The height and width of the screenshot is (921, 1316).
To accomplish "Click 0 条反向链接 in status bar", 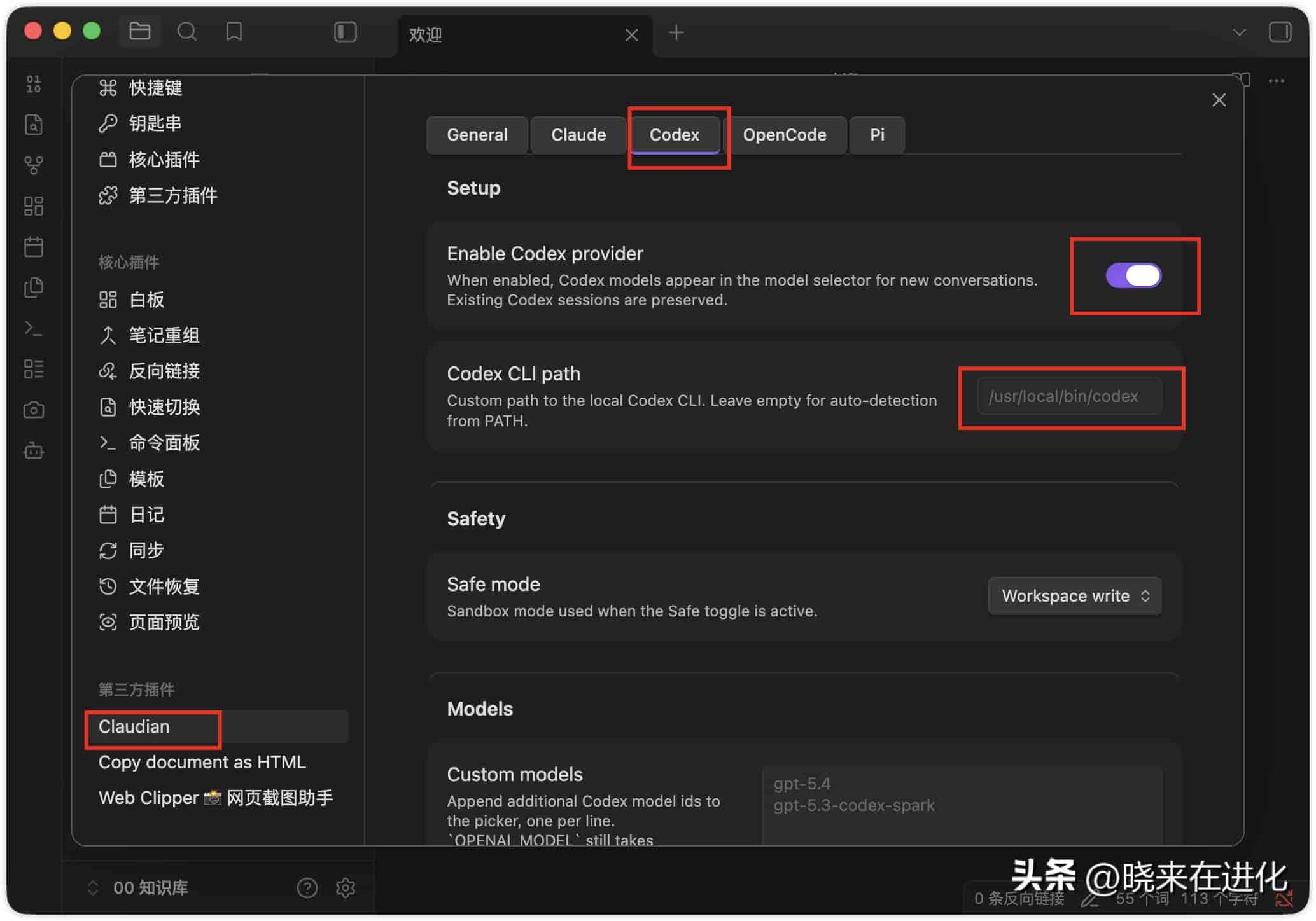I will tap(1019, 898).
